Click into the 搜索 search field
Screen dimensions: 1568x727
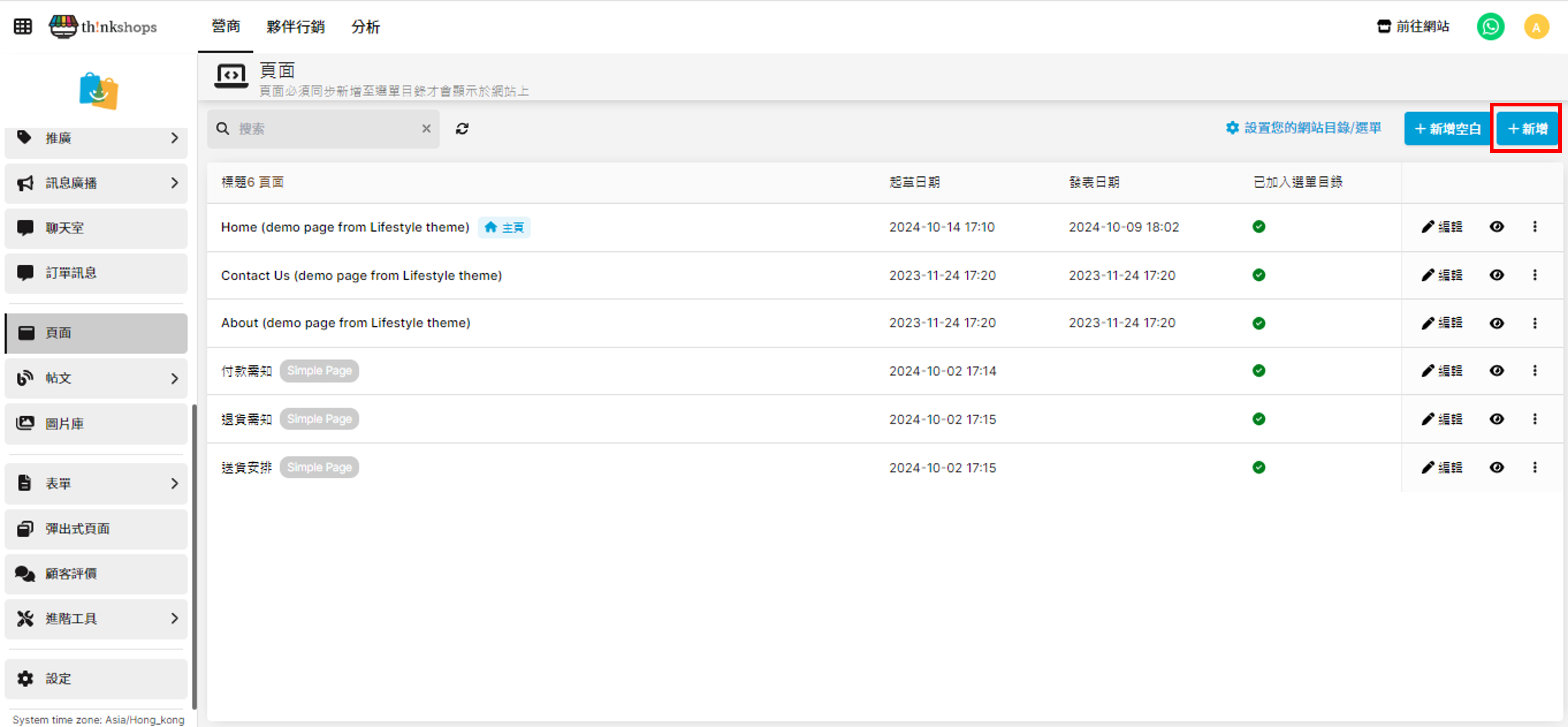323,129
